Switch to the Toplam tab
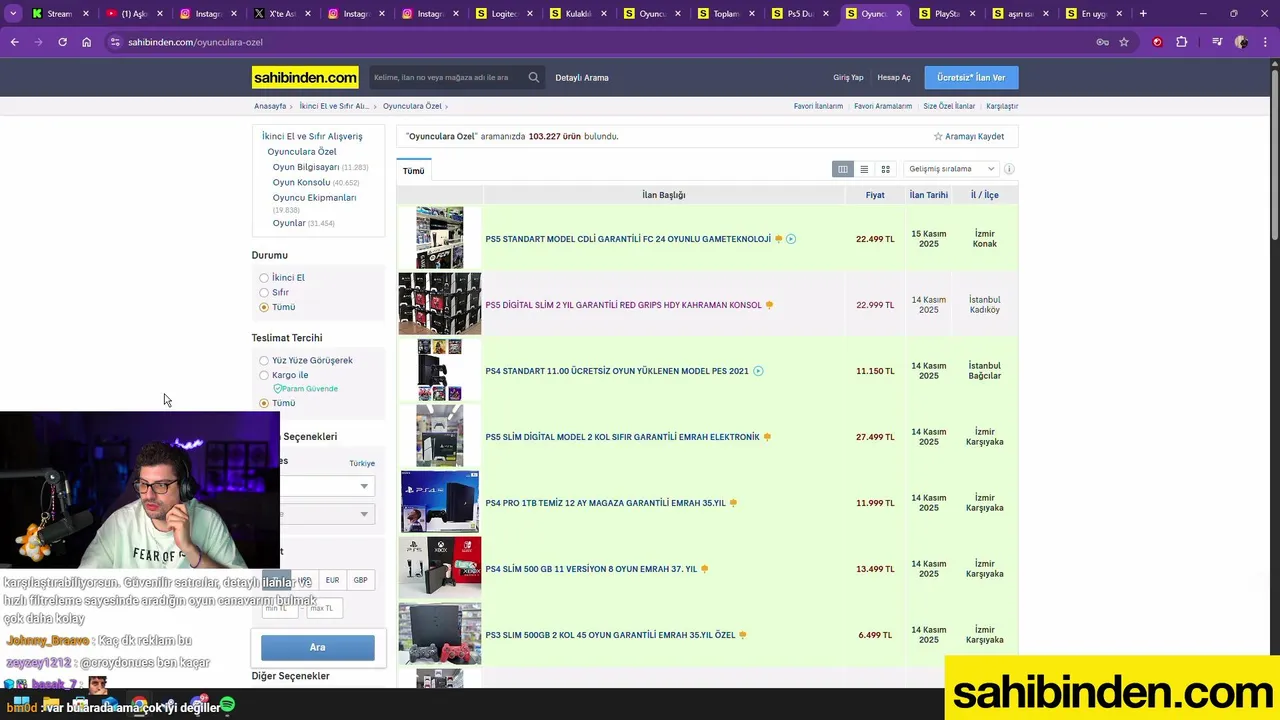This screenshot has height=720, width=1280. coord(727,14)
